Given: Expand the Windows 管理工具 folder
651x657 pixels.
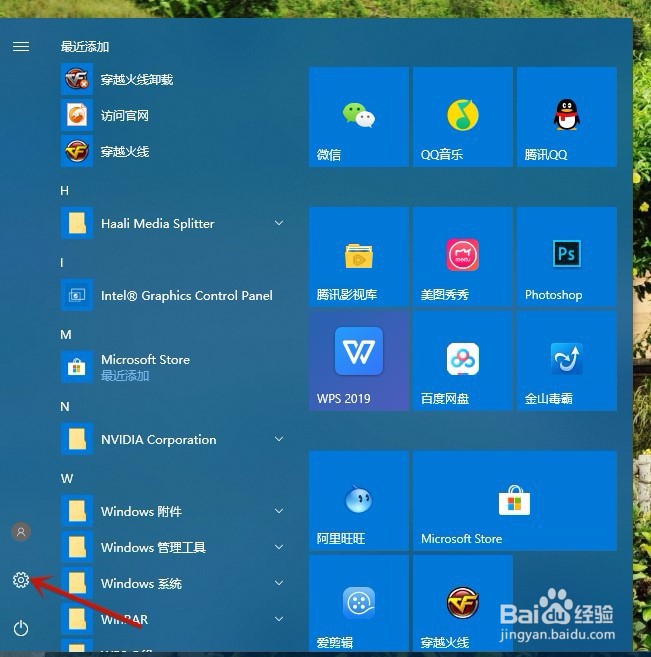Looking at the screenshot, I should [x=174, y=547].
